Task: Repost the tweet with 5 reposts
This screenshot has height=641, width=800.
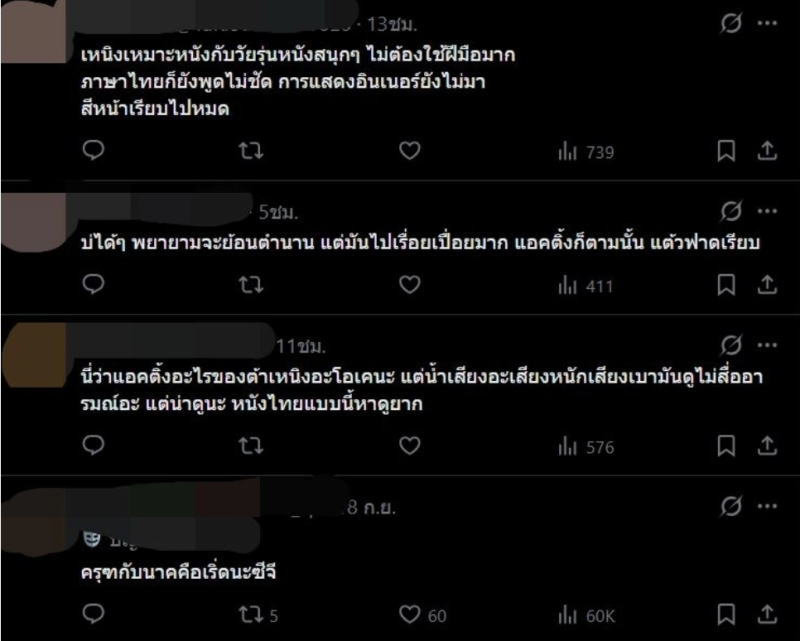Action: 258,615
